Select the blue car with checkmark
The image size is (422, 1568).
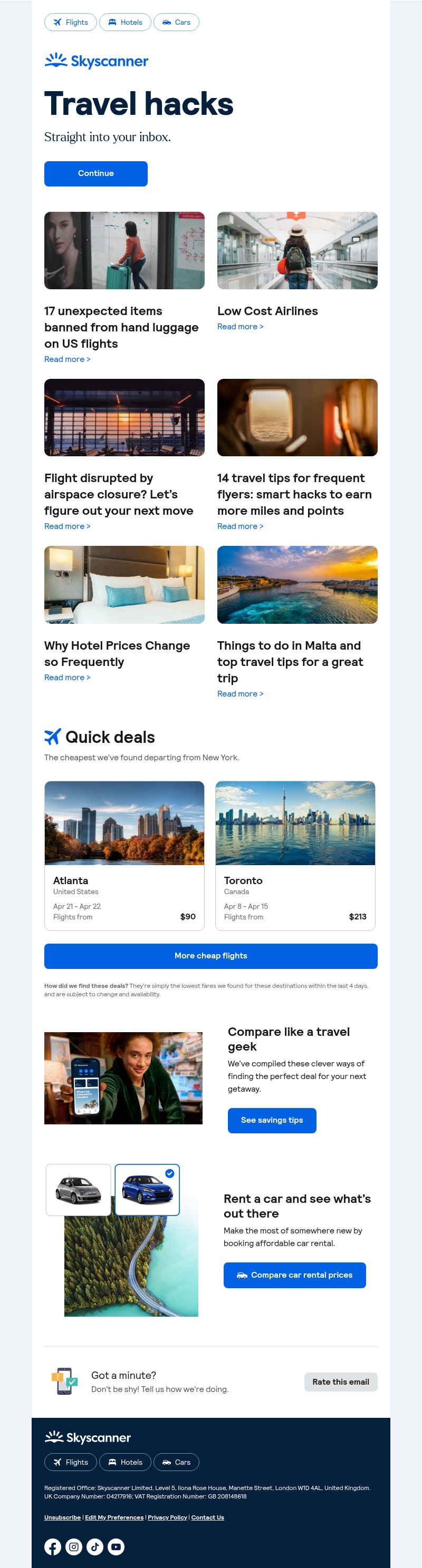(x=147, y=1189)
